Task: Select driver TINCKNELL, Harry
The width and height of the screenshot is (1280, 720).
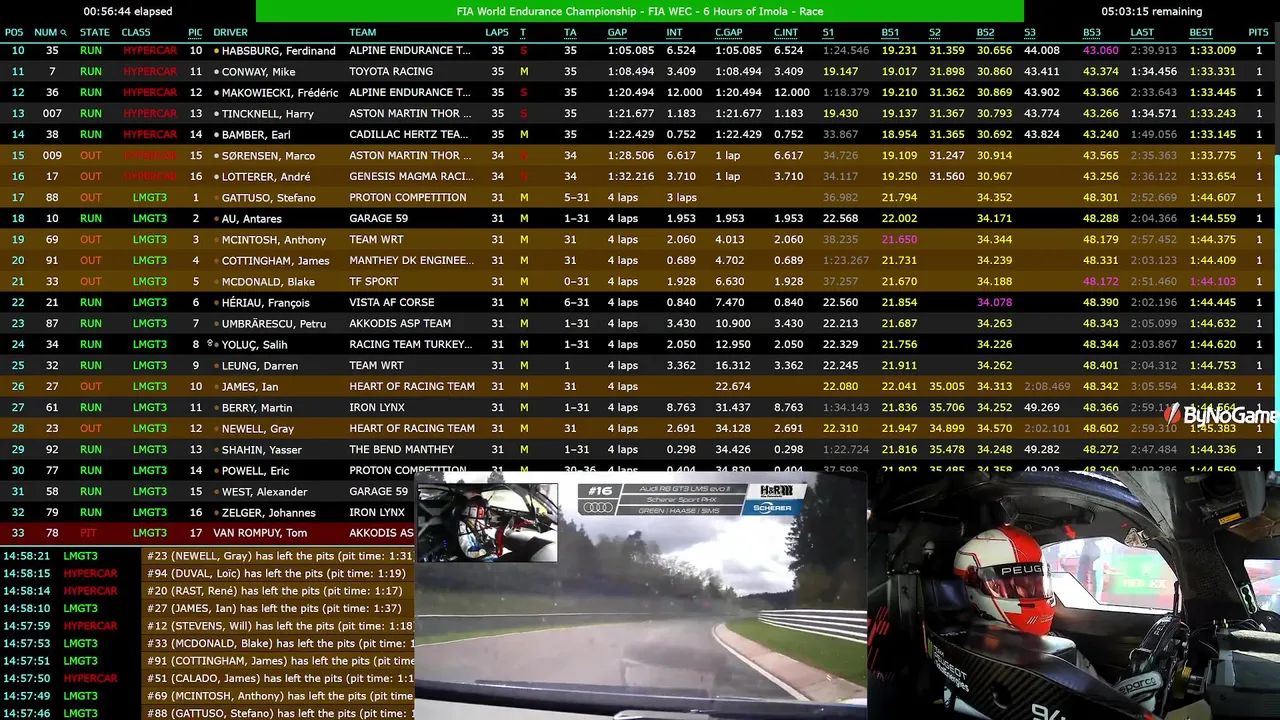Action: click(267, 114)
